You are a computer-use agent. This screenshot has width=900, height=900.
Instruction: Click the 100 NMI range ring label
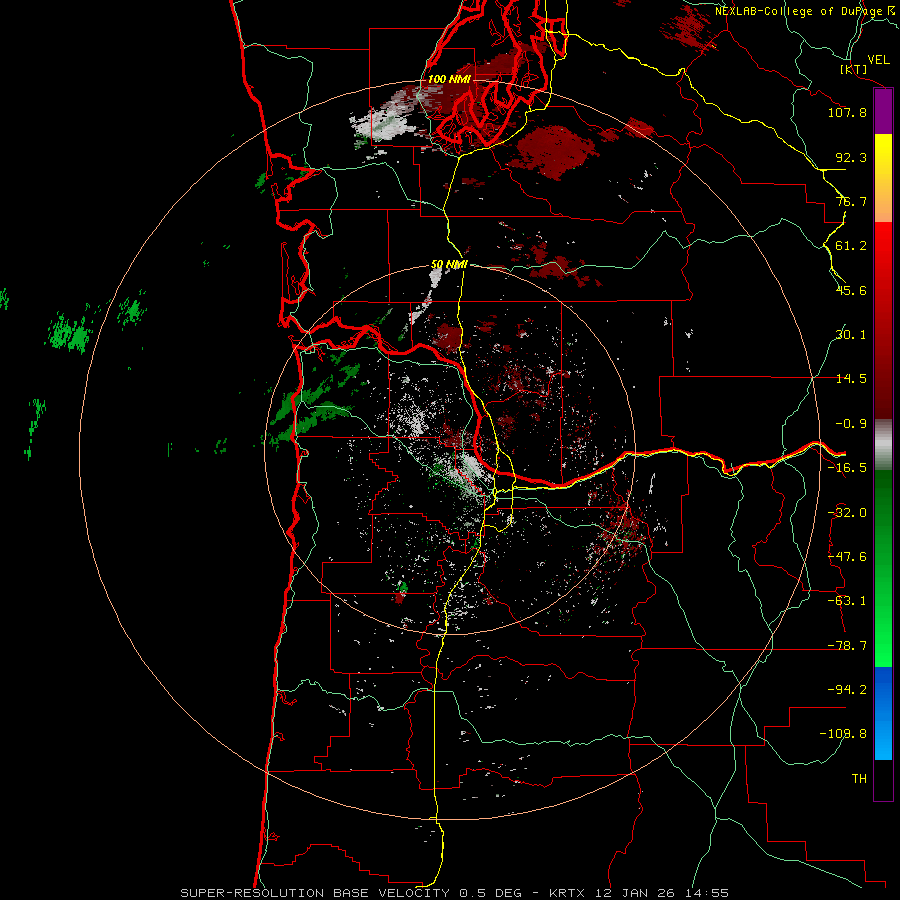449,79
